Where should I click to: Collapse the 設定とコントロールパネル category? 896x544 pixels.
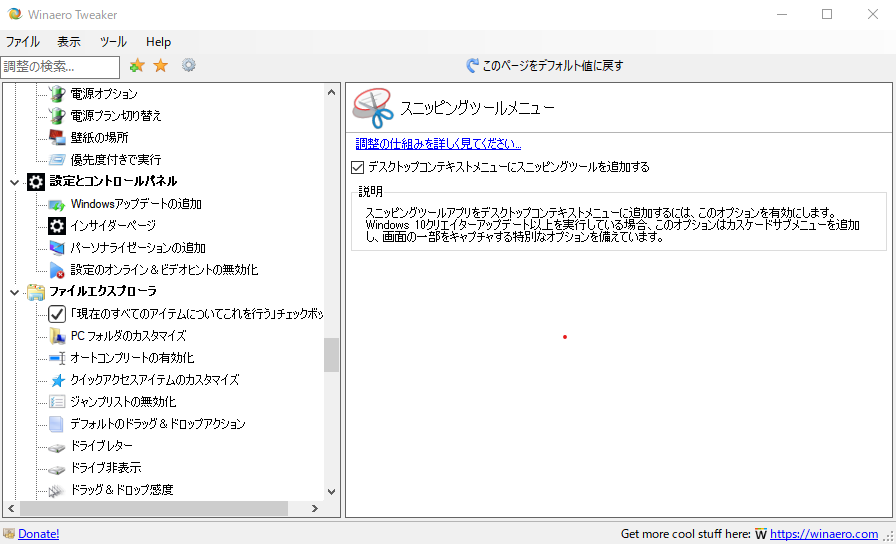click(15, 183)
